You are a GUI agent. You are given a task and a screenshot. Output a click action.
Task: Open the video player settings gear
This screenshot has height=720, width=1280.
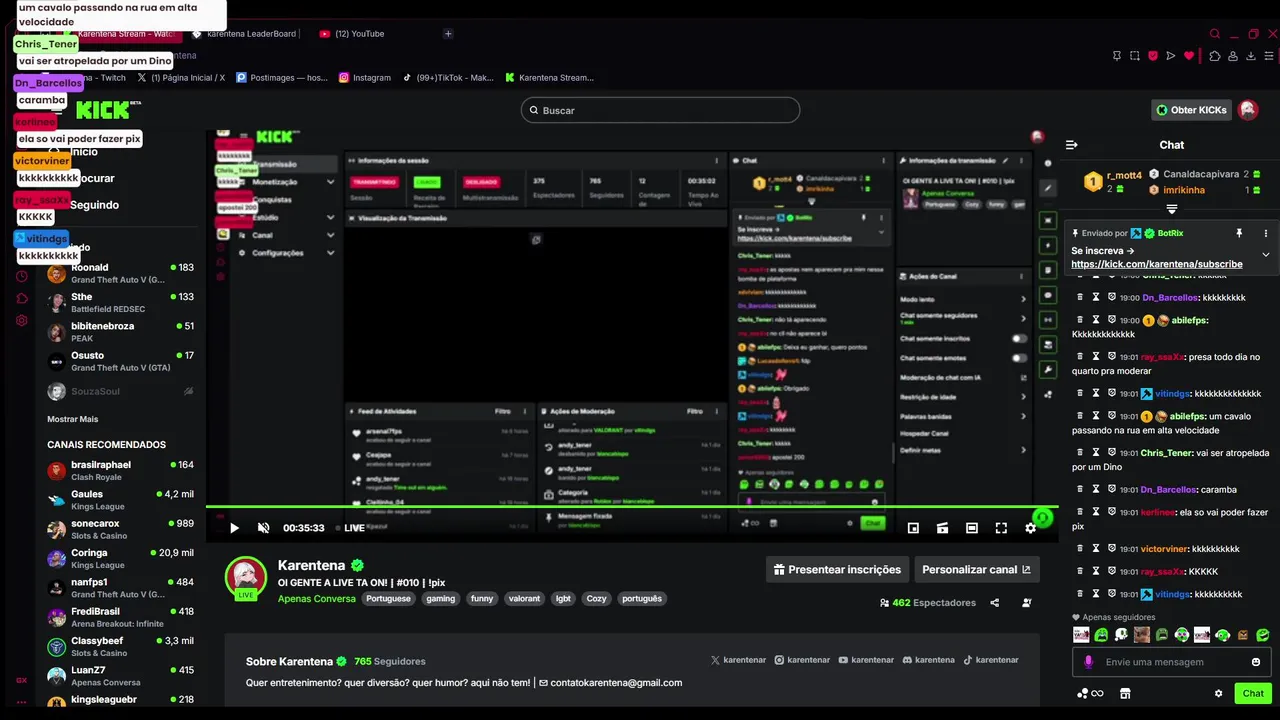1031,528
